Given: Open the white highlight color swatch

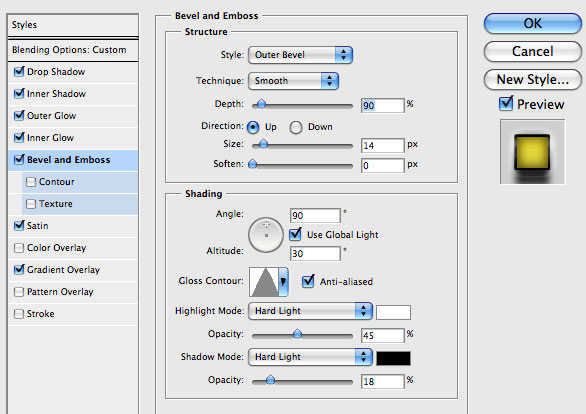Looking at the screenshot, I should click(393, 312).
